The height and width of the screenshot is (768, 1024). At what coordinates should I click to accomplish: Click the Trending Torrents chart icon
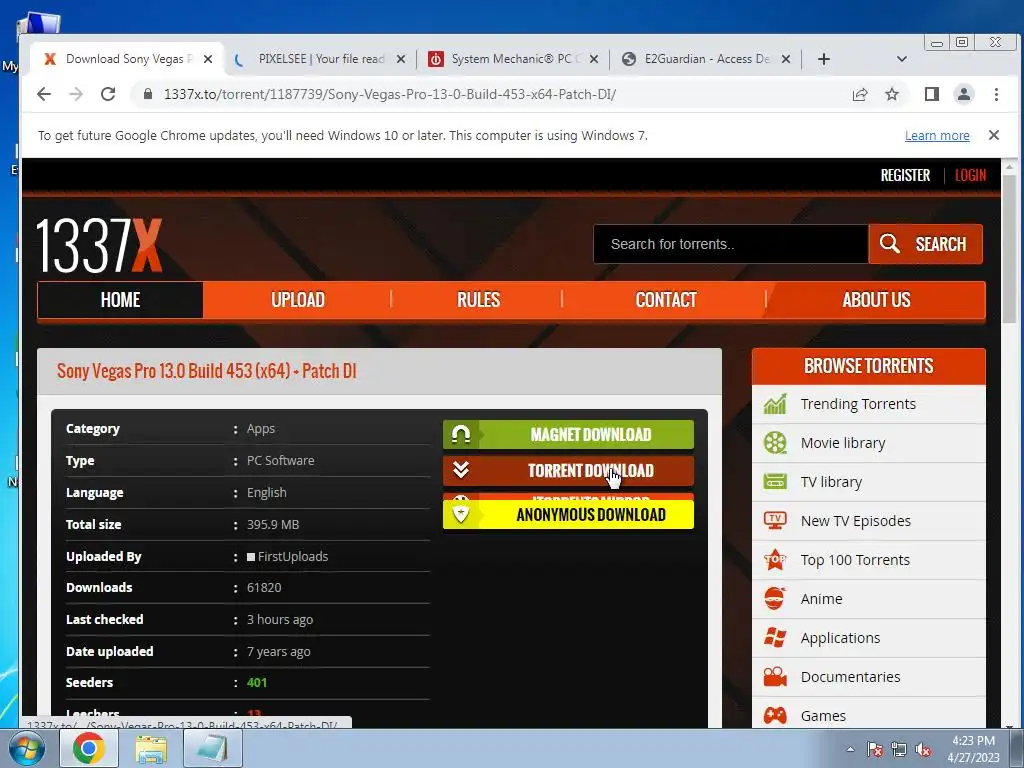tap(775, 404)
